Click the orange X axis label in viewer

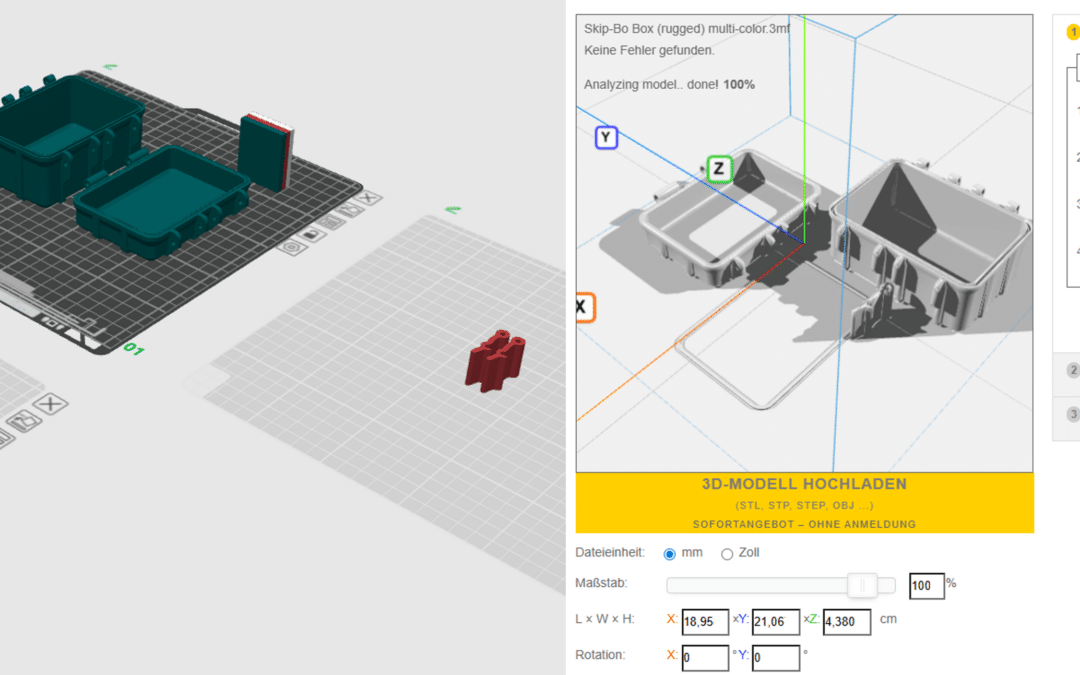point(583,307)
